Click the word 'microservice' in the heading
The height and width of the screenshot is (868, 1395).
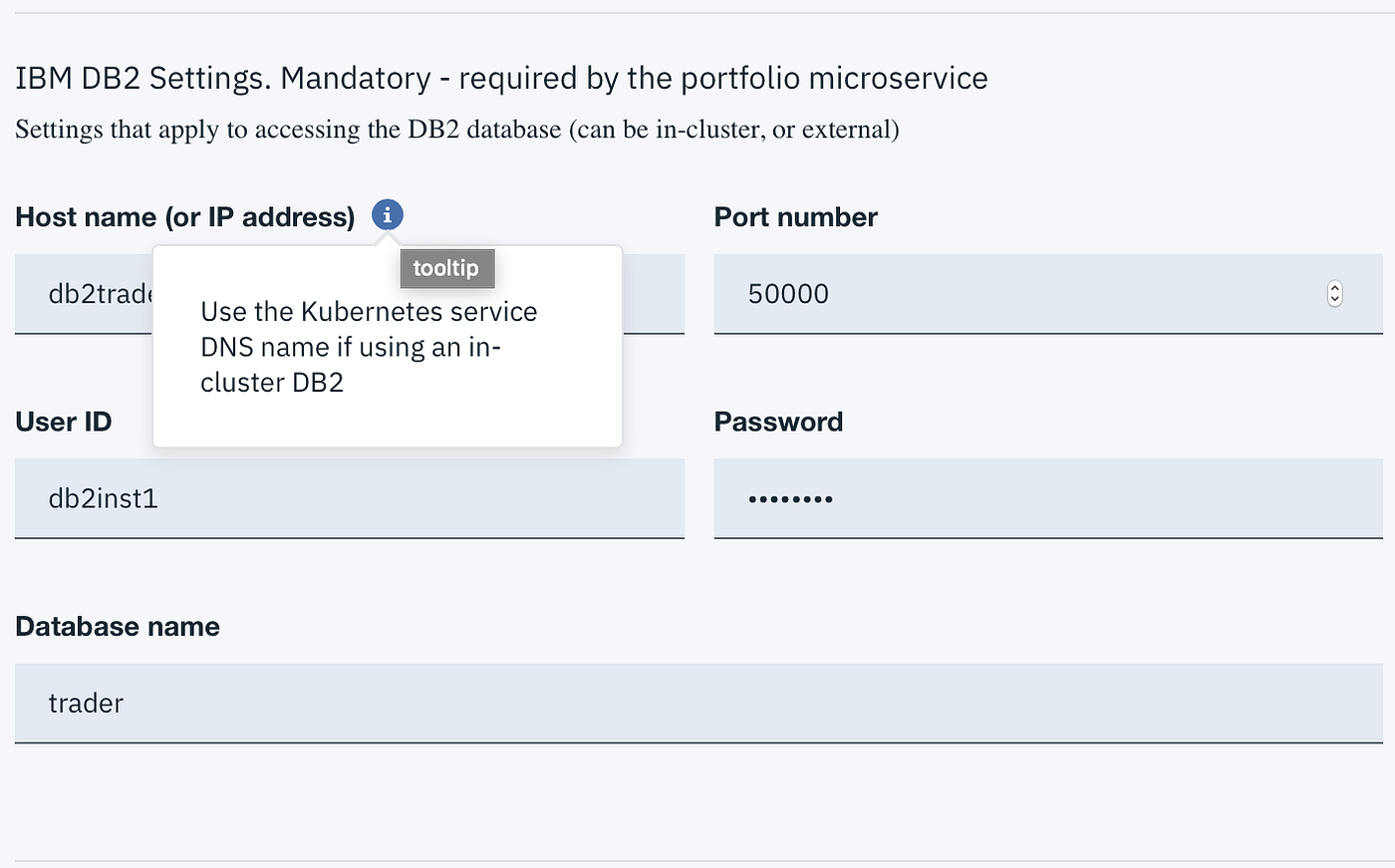coord(898,78)
